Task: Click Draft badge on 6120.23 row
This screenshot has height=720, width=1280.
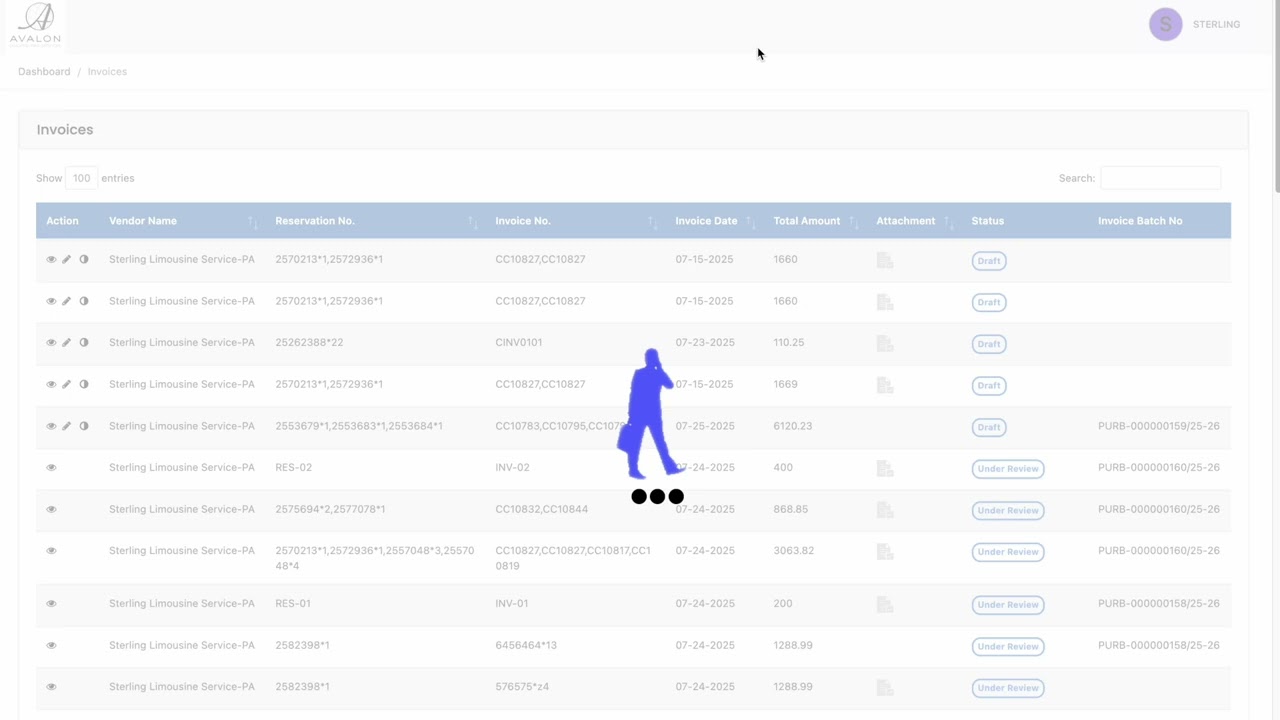Action: click(x=989, y=427)
